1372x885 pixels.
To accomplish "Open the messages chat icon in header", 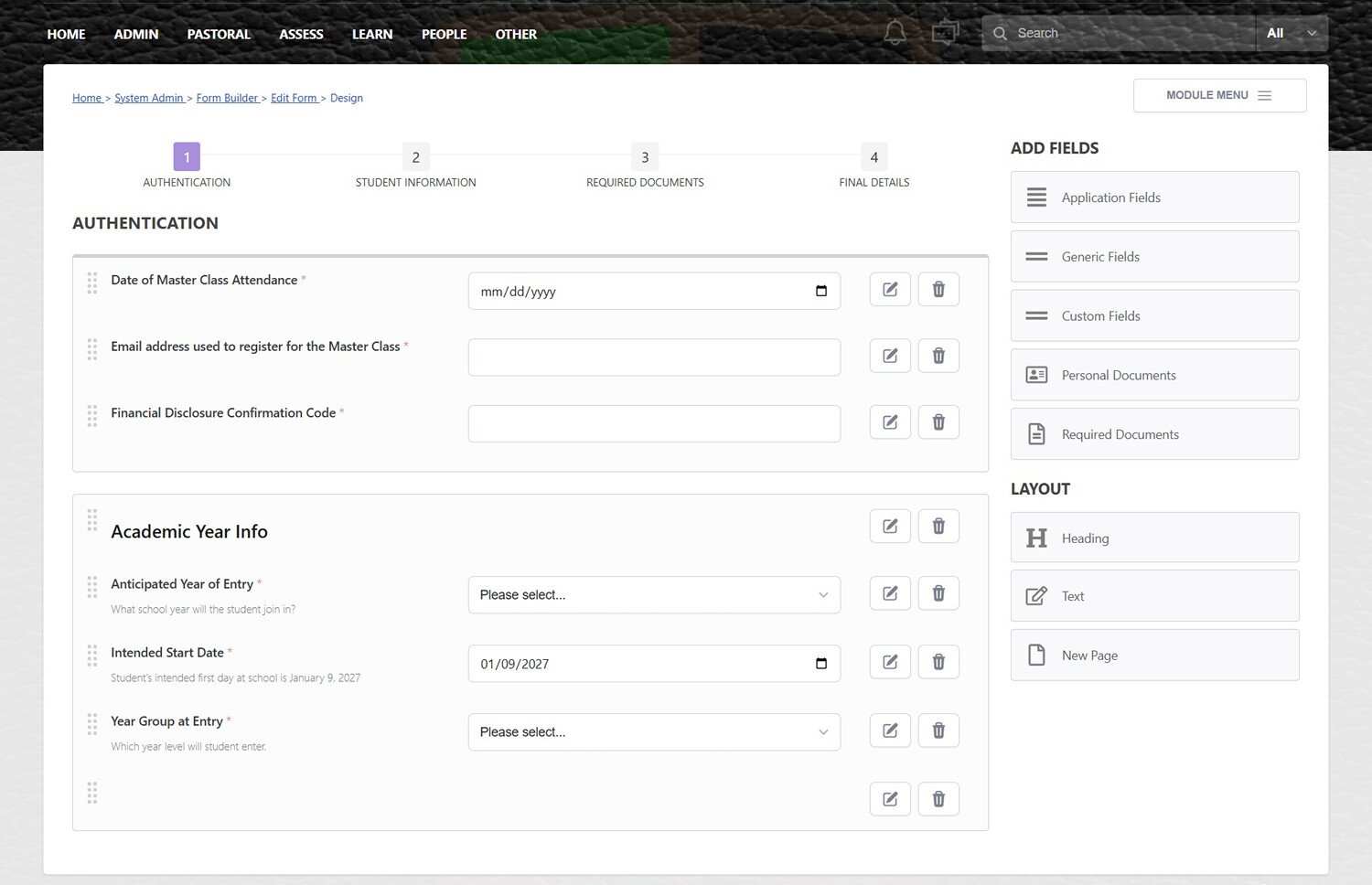I will click(x=945, y=33).
